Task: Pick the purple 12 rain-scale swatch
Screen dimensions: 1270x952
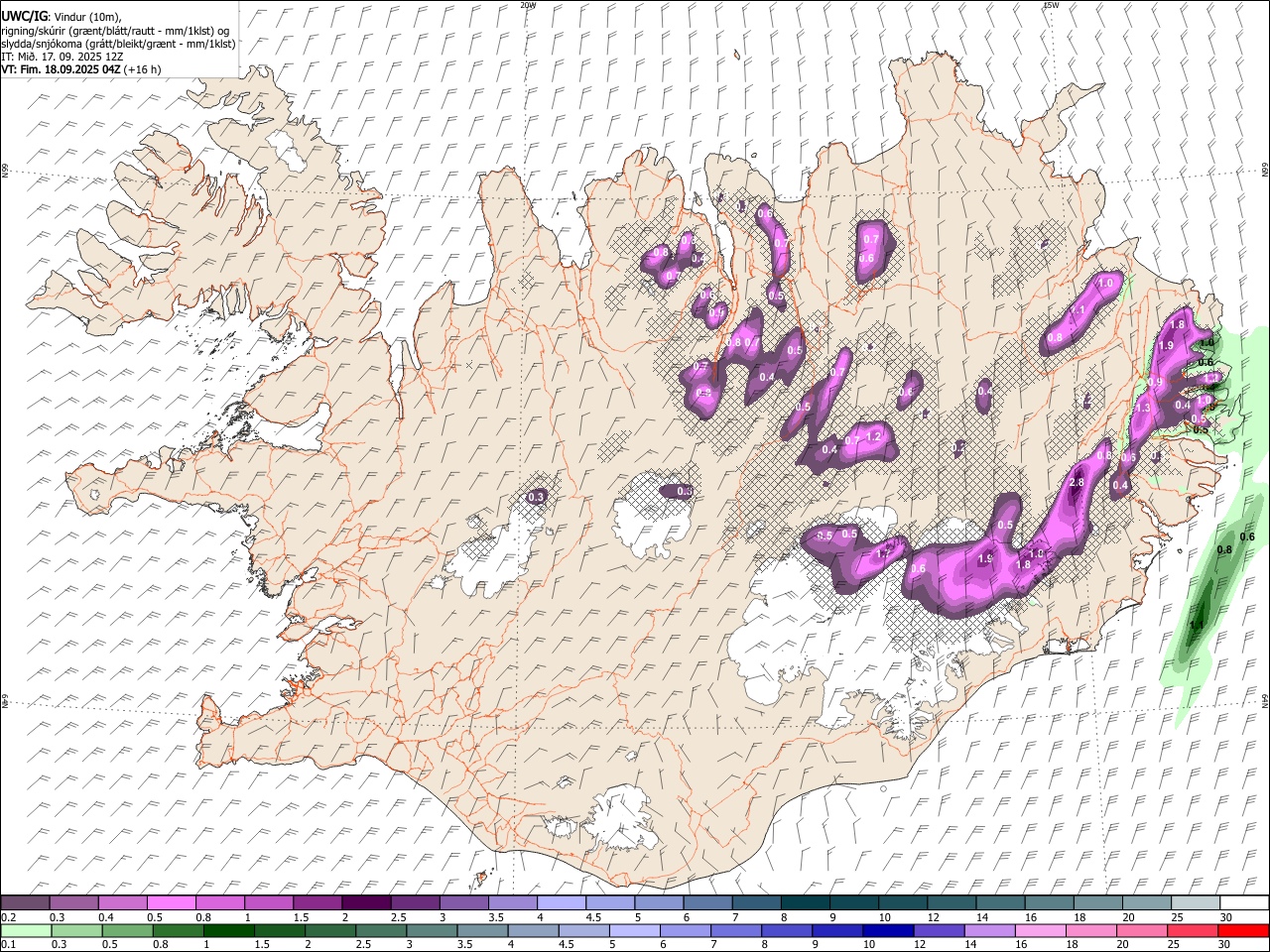Action: click(x=939, y=931)
